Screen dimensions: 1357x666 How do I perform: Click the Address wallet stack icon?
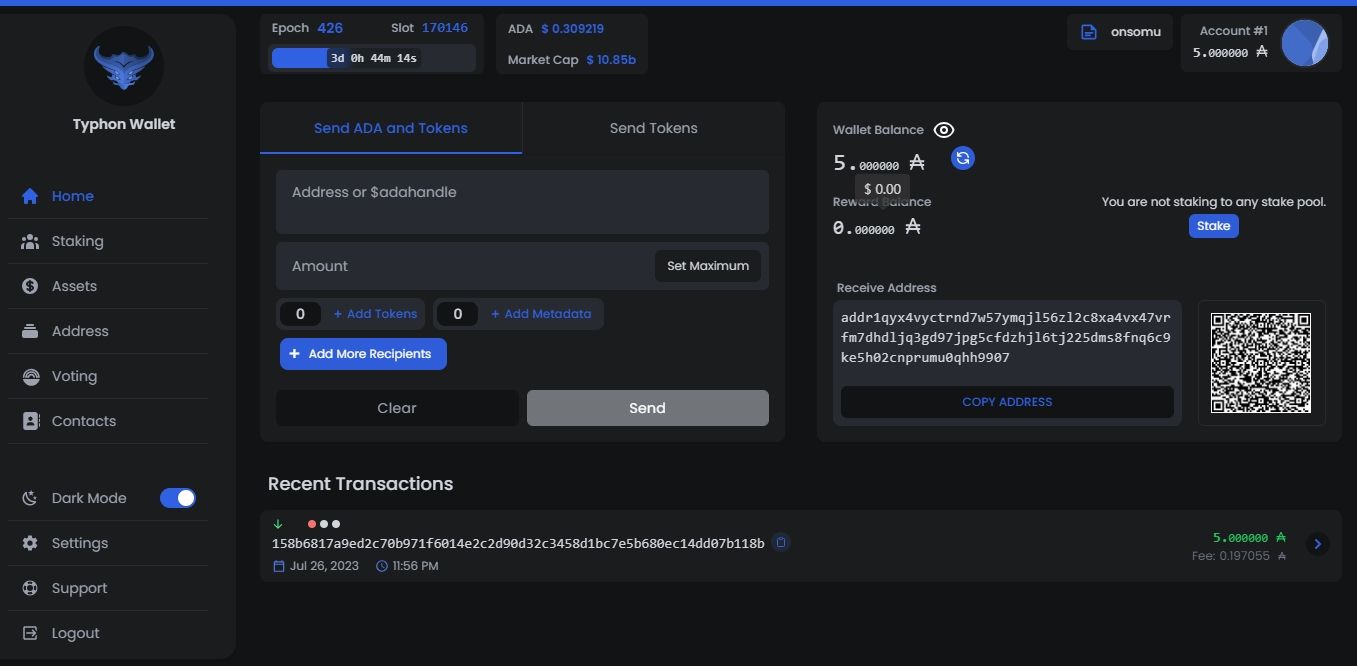point(30,331)
